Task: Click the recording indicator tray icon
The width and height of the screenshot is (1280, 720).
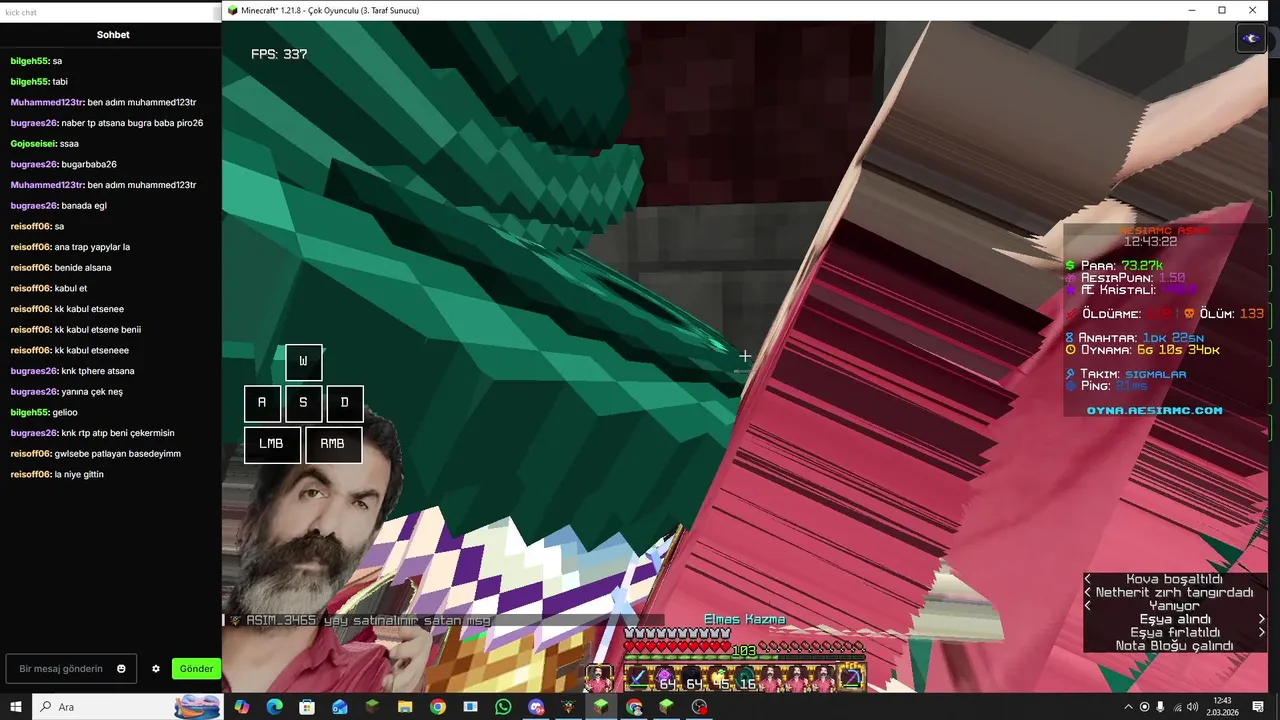Action: pos(1144,707)
